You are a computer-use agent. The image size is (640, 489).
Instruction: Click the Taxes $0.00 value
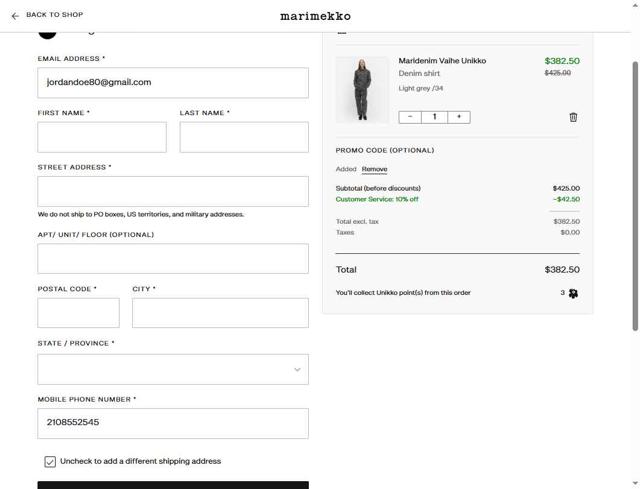tap(570, 232)
